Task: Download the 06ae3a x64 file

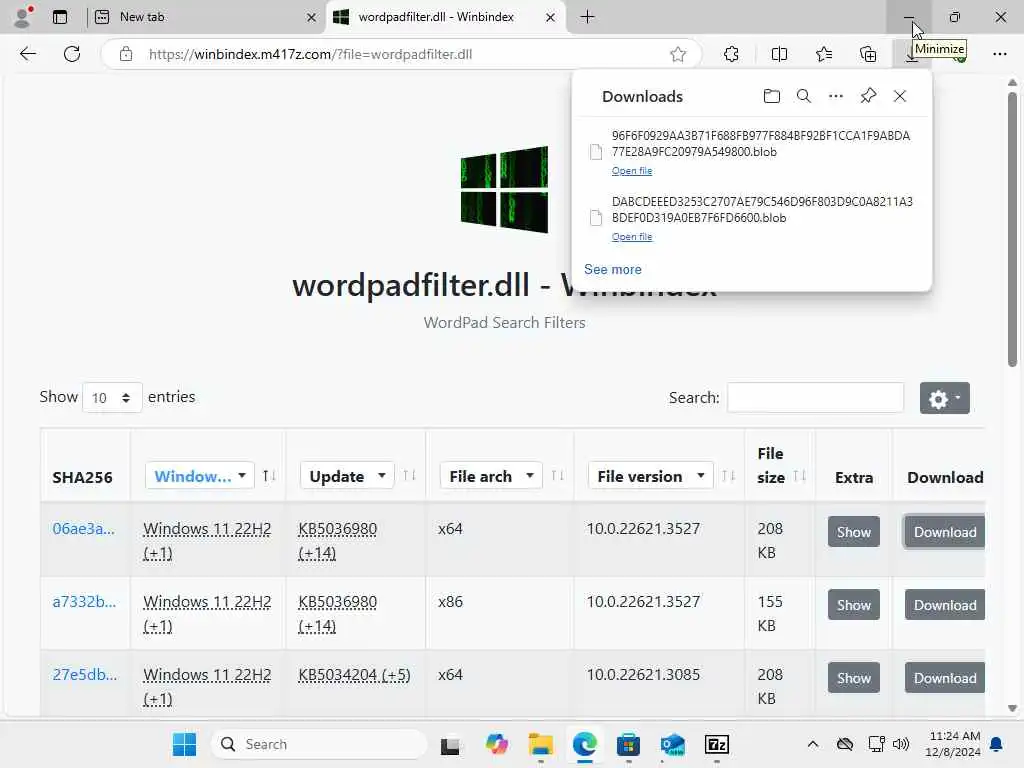Action: coord(944,532)
